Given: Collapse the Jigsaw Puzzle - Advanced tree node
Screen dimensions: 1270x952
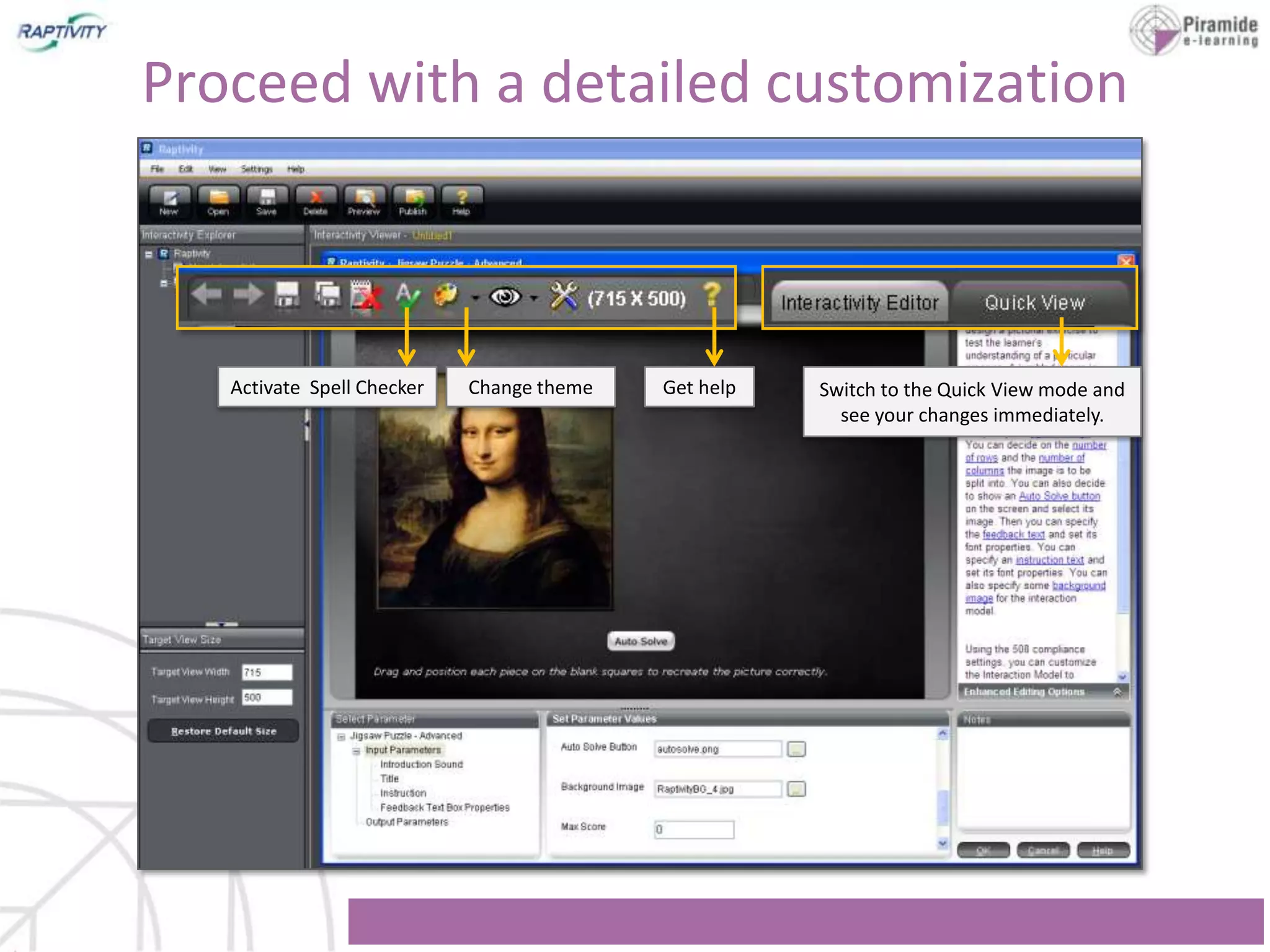Looking at the screenshot, I should tap(341, 737).
